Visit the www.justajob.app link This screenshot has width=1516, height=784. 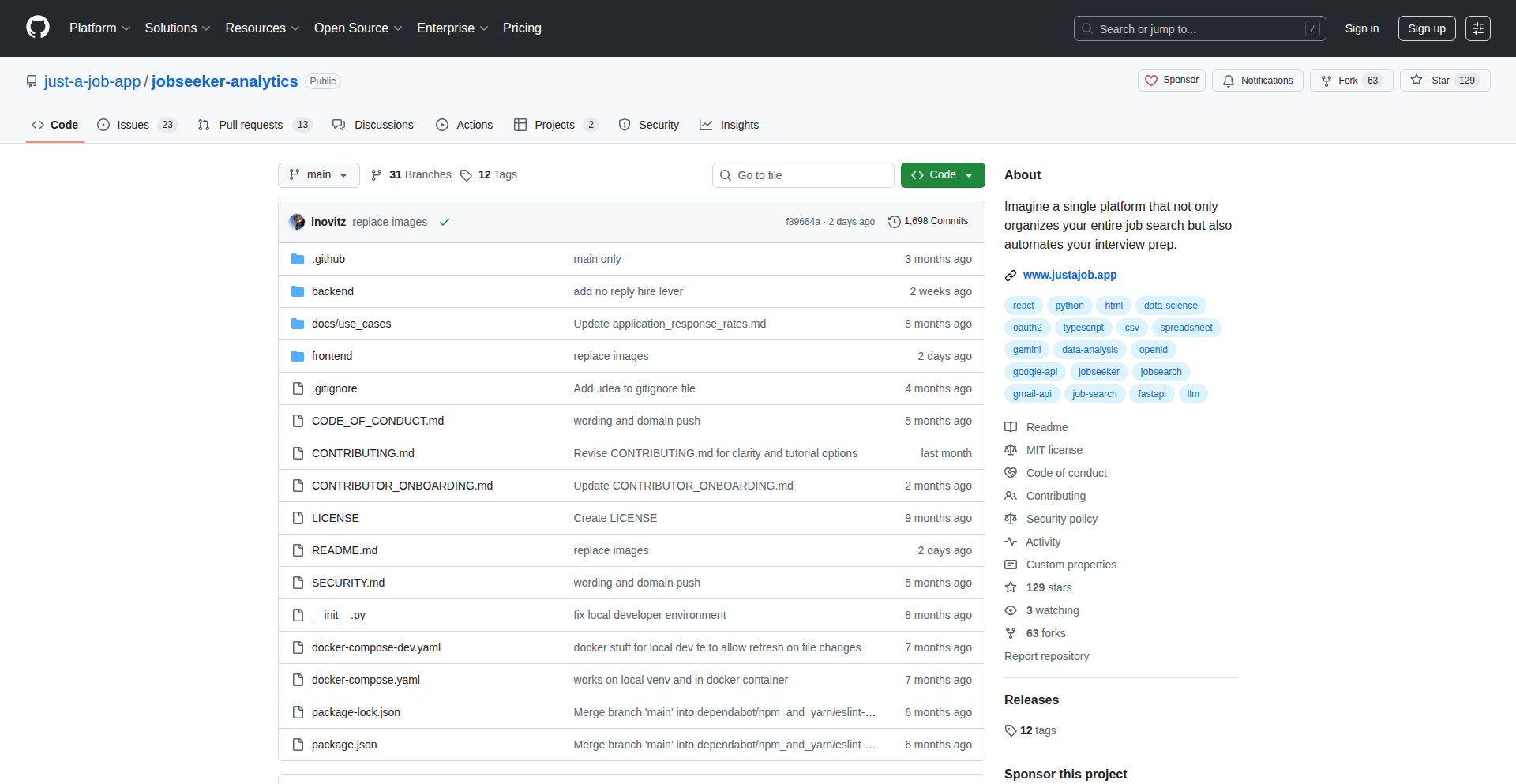coord(1069,275)
